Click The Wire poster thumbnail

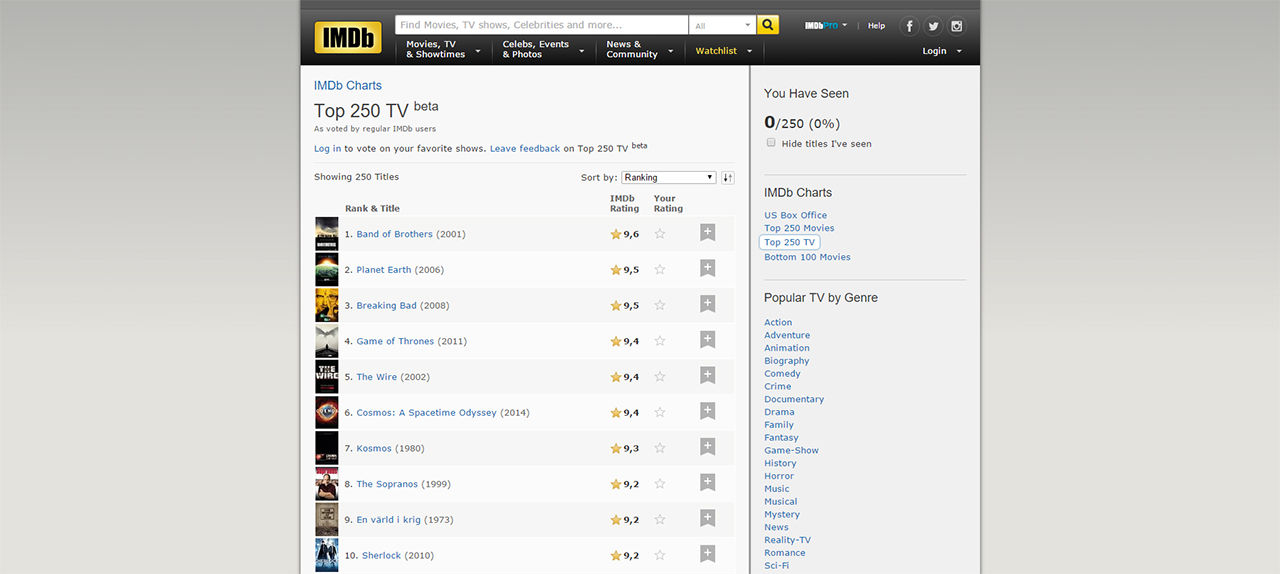point(327,377)
